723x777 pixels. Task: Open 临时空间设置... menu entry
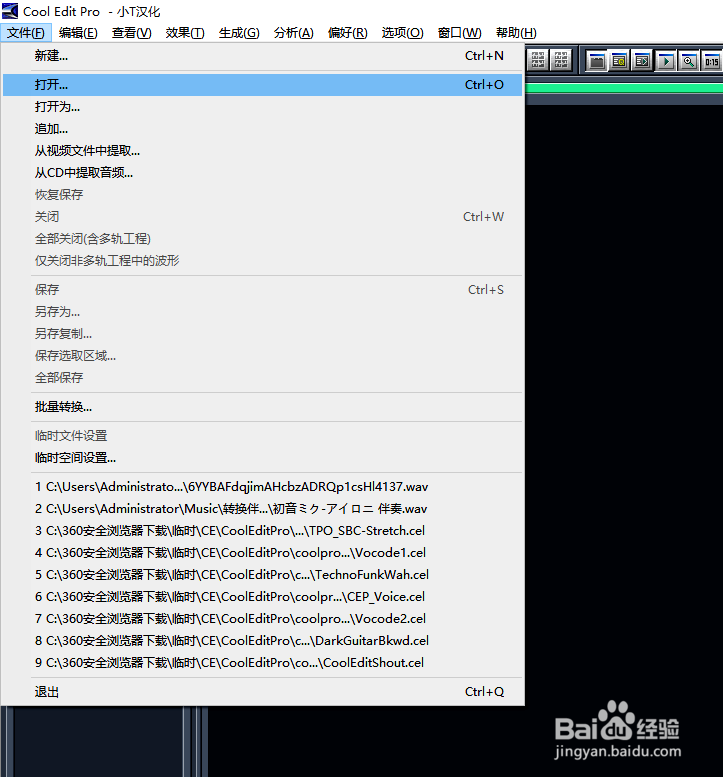(x=263, y=458)
